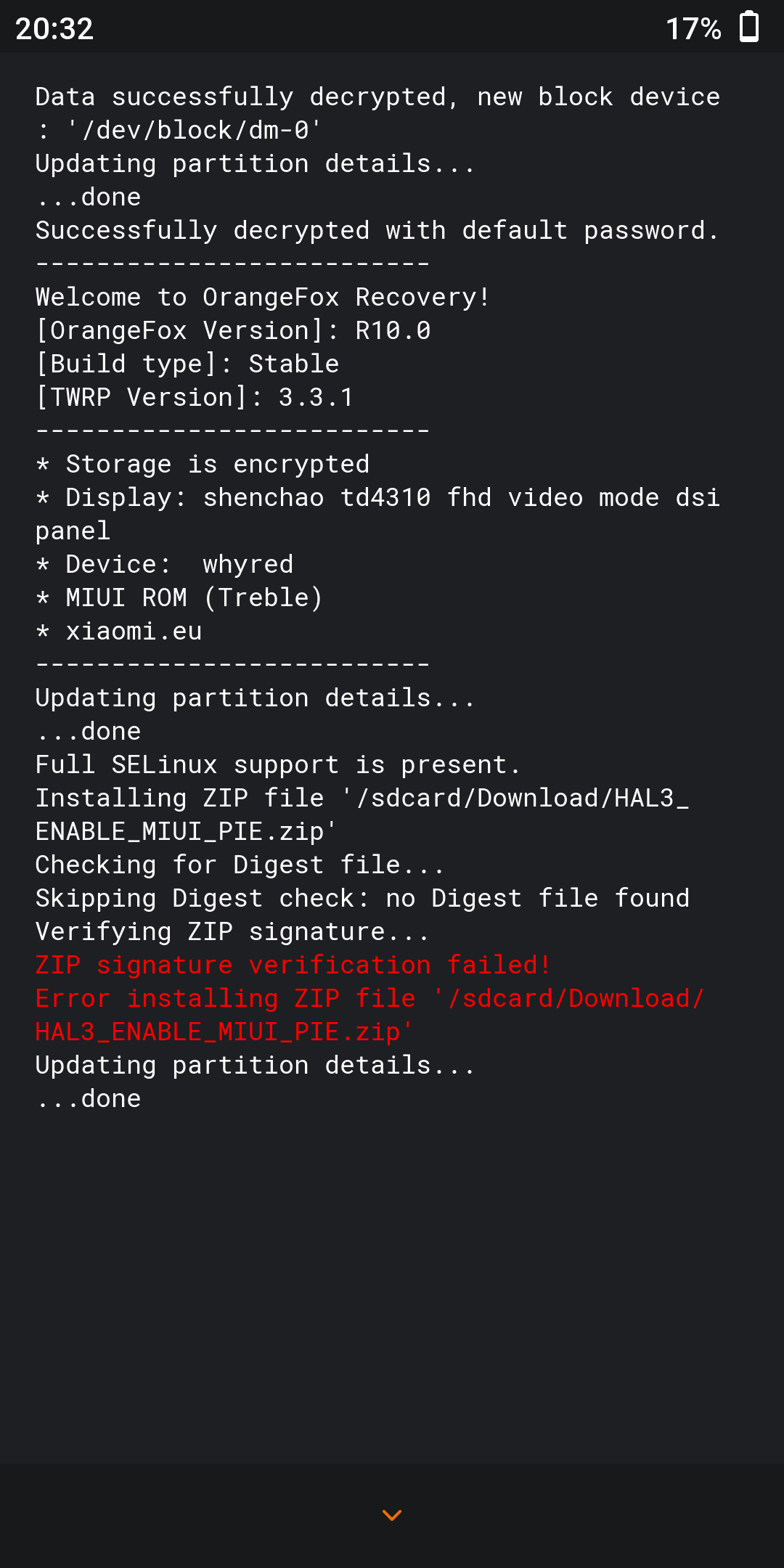Tap the 17% battery percentage
The height and width of the screenshot is (1568, 784).
pos(693,29)
